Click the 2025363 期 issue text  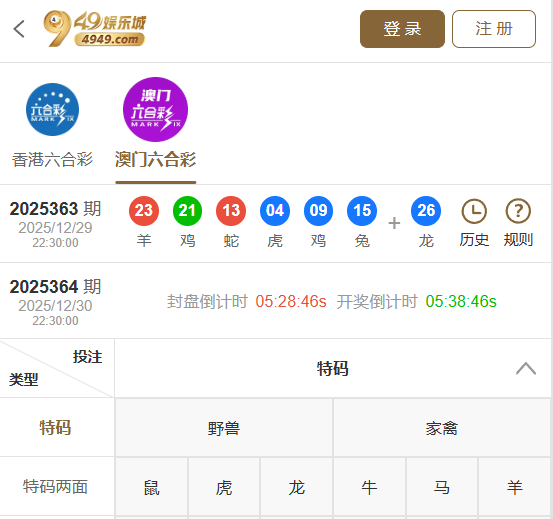(55, 209)
